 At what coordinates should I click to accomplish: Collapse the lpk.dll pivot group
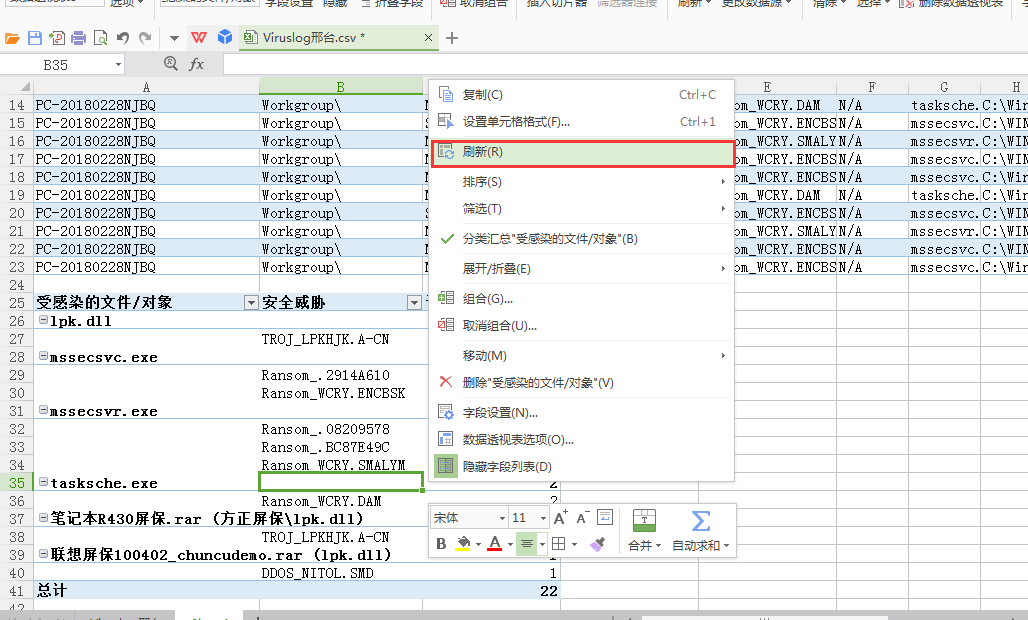point(43,320)
